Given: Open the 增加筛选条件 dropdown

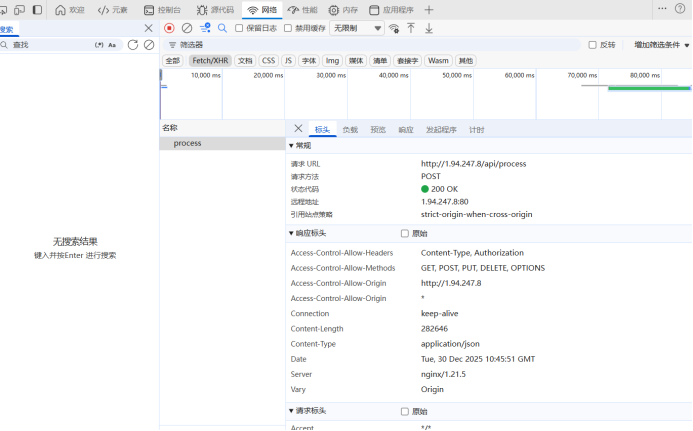Looking at the screenshot, I should click(662, 45).
